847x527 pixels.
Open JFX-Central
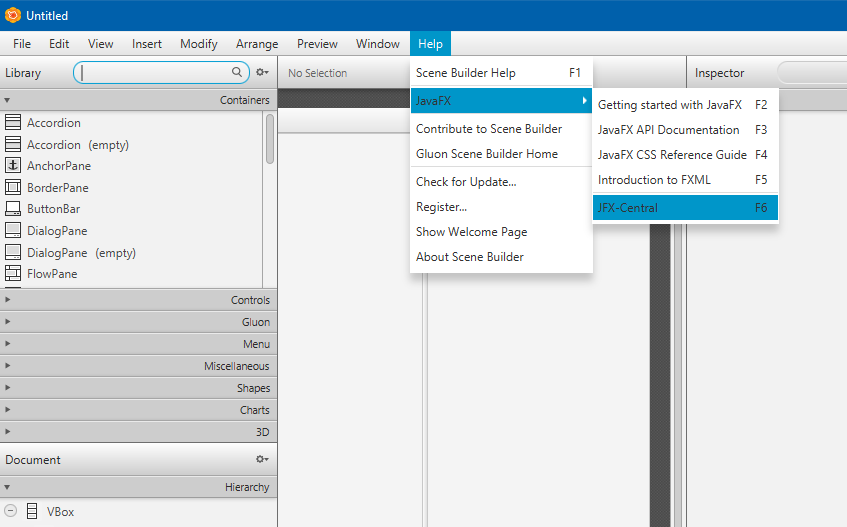coord(685,208)
